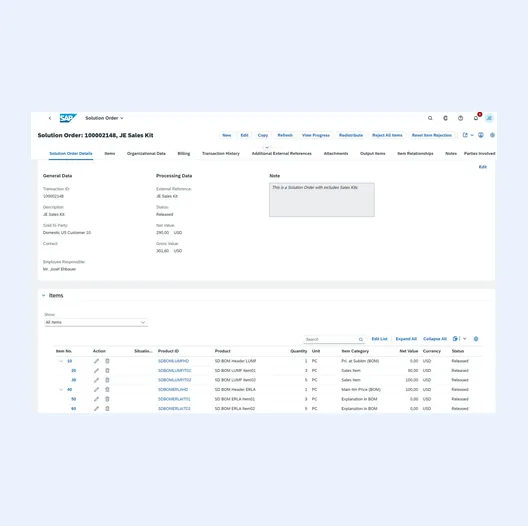Click the Net Value column header
The height and width of the screenshot is (526, 528).
click(x=408, y=351)
